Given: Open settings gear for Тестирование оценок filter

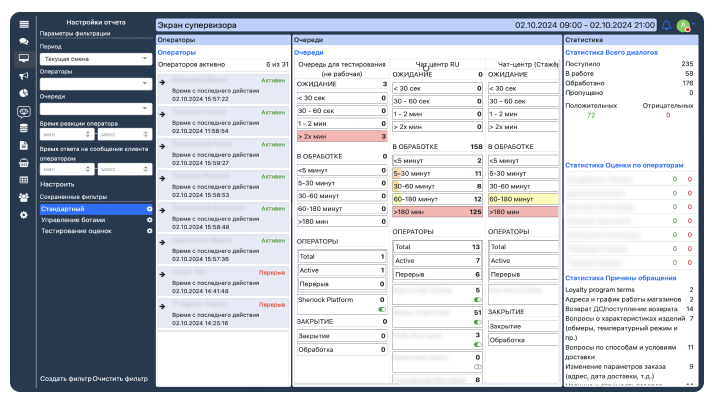Looking at the screenshot, I should pyautogui.click(x=149, y=231).
